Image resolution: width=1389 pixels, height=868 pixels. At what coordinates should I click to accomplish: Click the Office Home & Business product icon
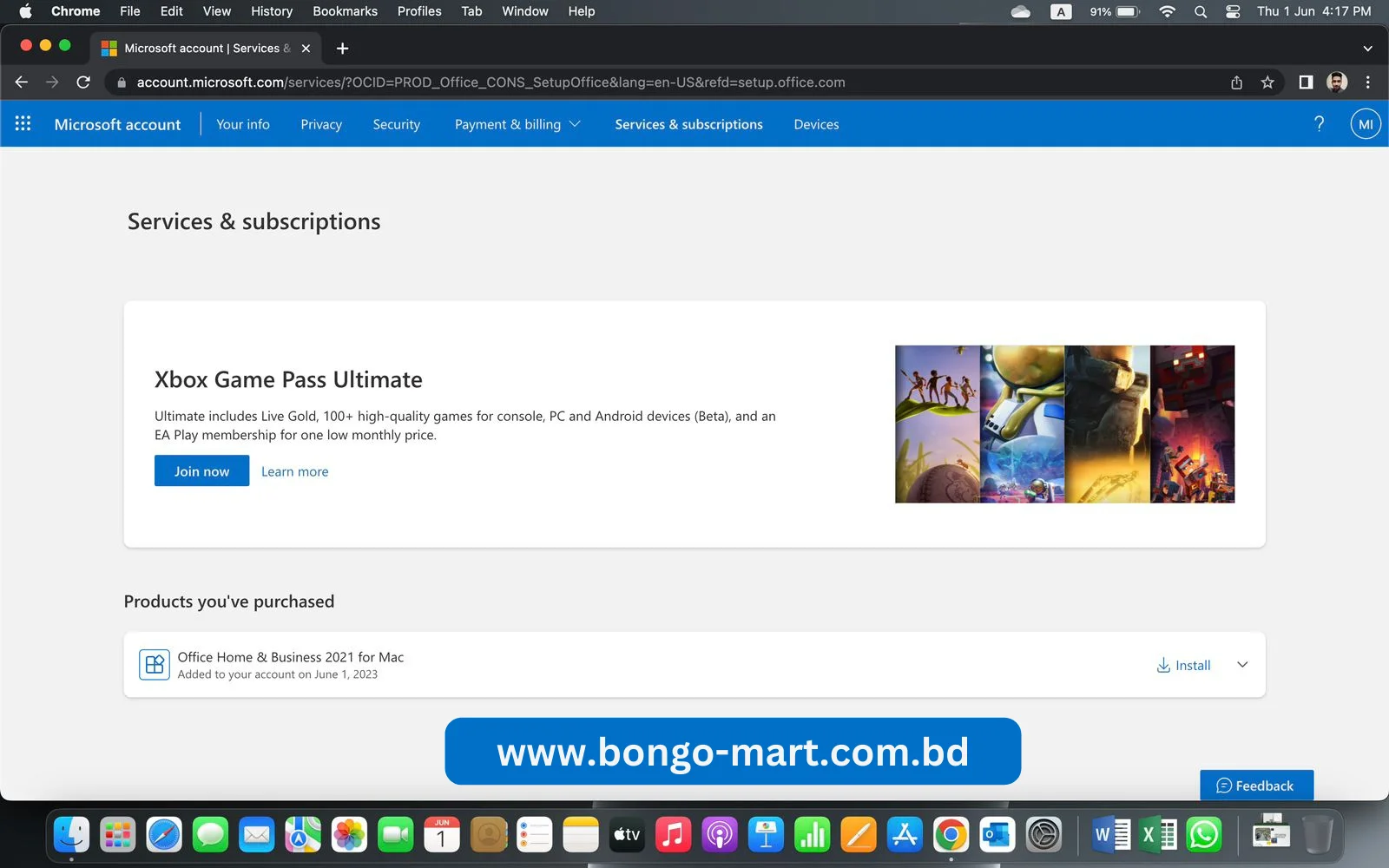pos(154,664)
